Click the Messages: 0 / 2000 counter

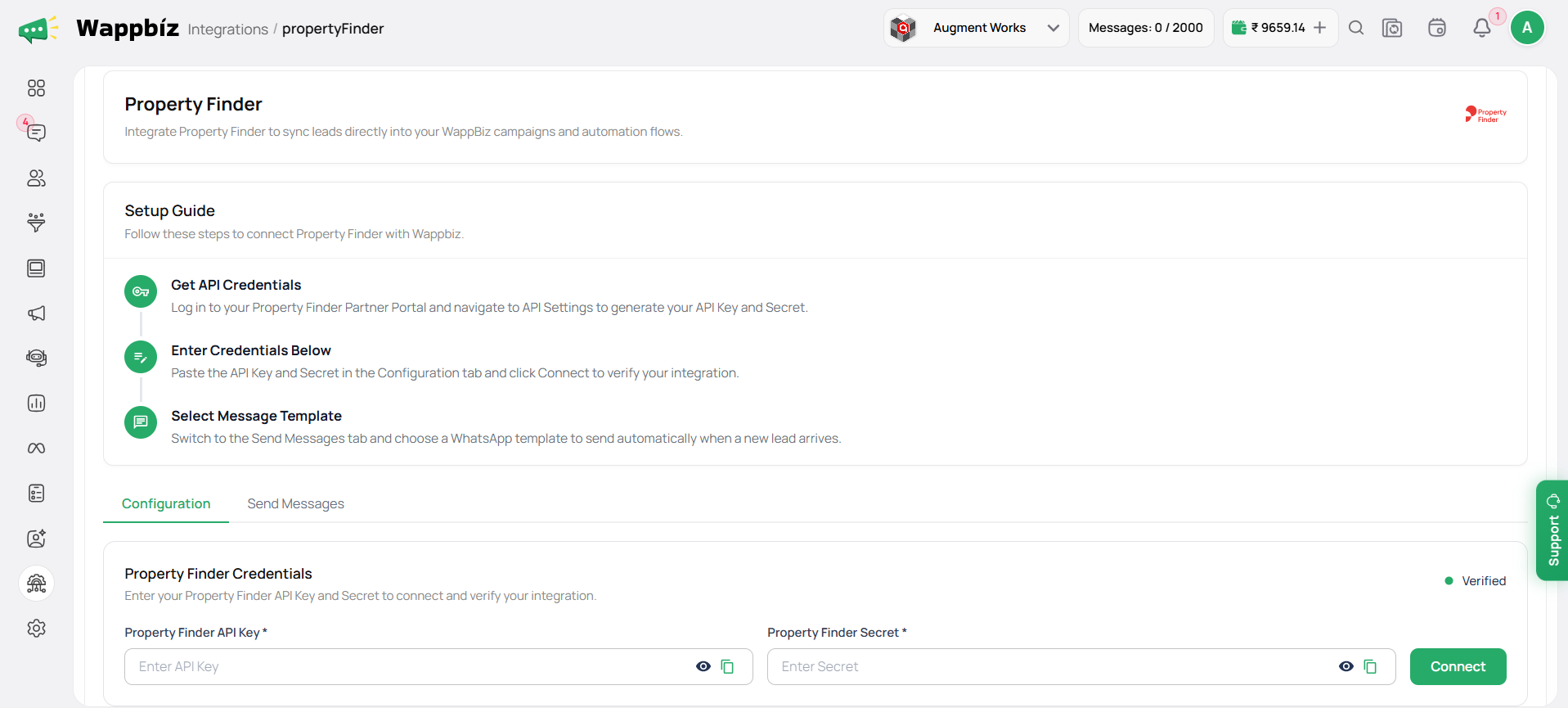click(1146, 28)
